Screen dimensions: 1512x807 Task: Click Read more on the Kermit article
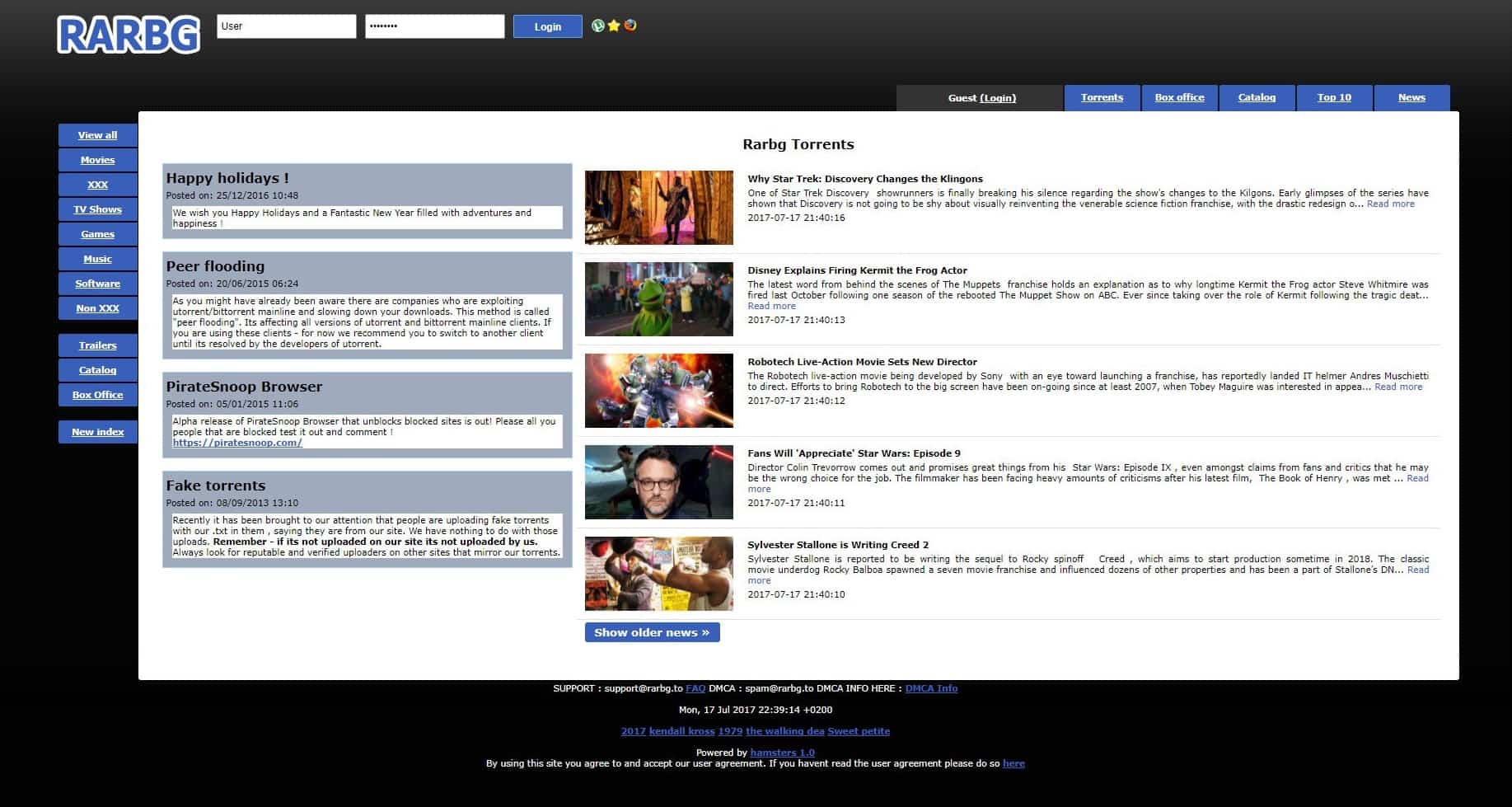click(x=772, y=306)
